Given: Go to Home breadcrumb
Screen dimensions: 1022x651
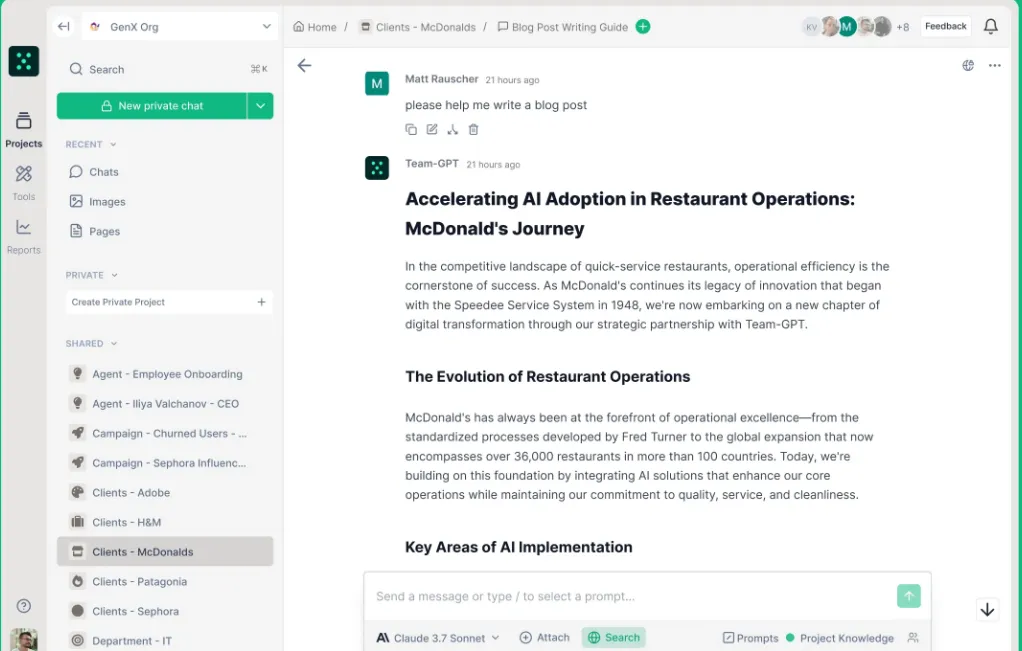Looking at the screenshot, I should (x=315, y=27).
